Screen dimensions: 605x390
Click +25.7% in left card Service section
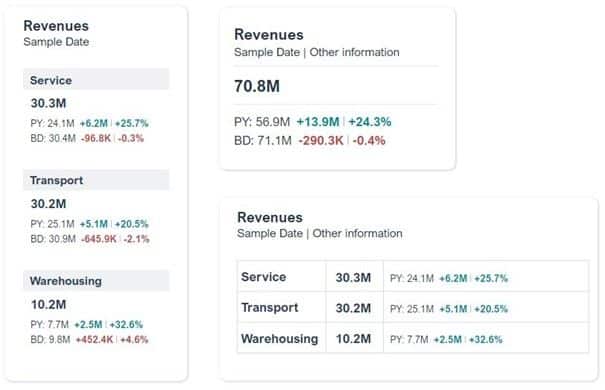coord(132,123)
